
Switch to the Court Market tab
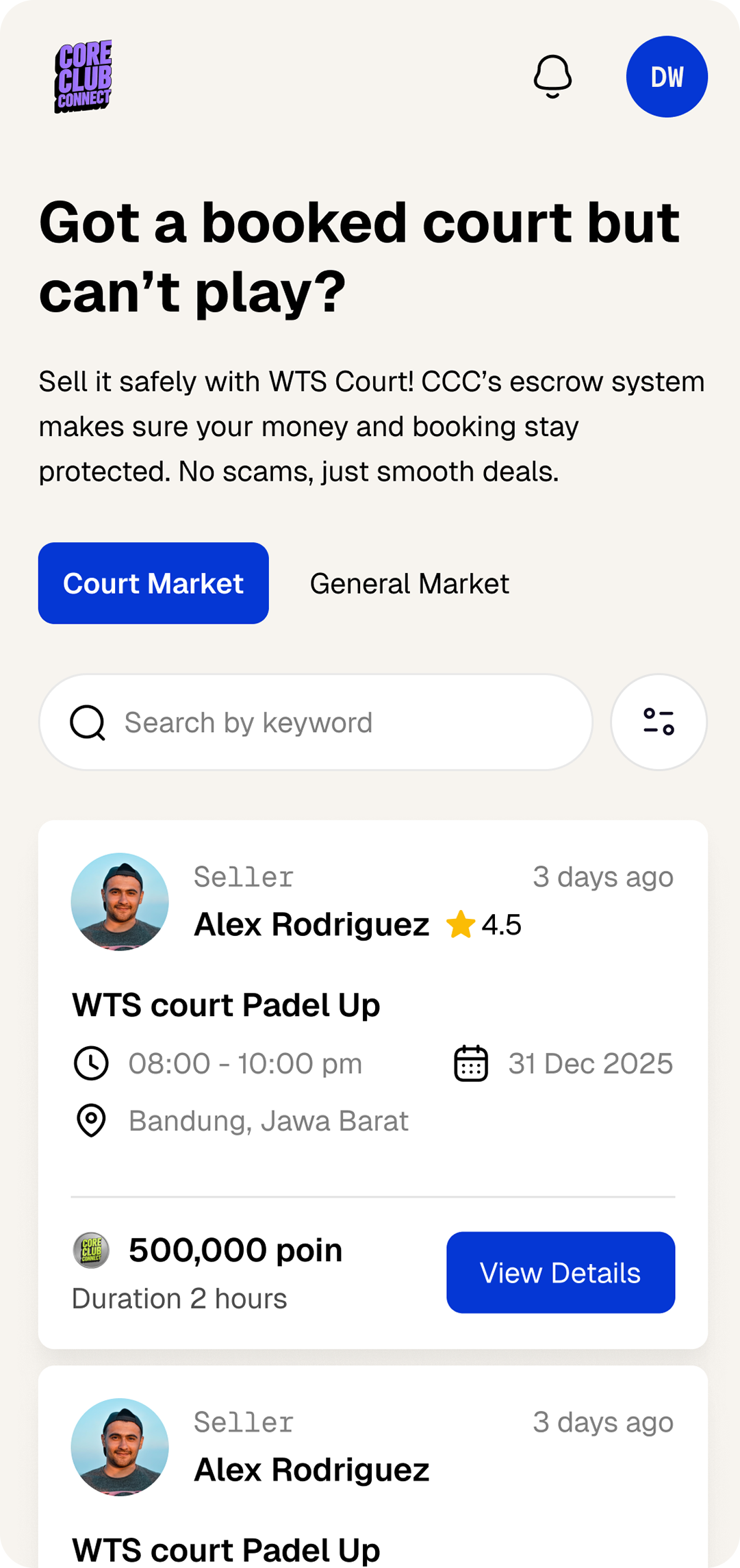[x=153, y=583]
